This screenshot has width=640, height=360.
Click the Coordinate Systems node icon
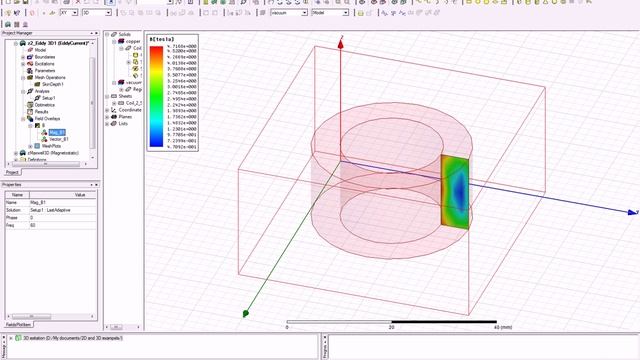pyautogui.click(x=114, y=110)
